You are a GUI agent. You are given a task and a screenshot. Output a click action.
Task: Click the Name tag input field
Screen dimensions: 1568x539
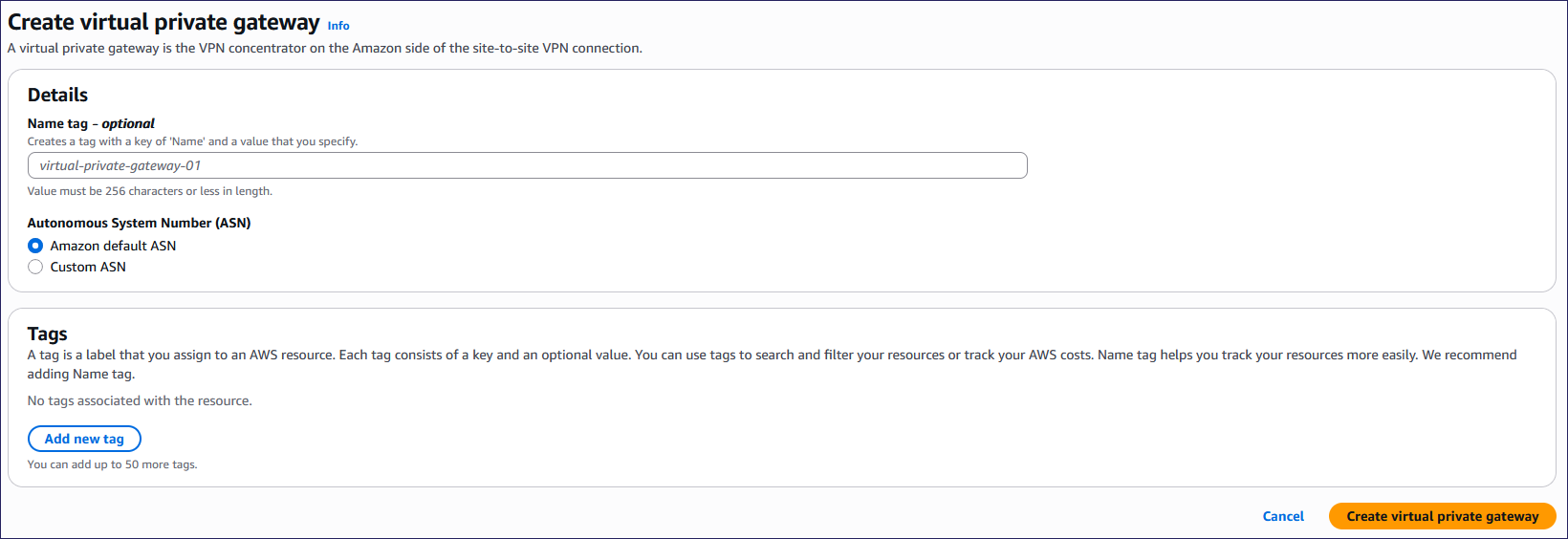pyautogui.click(x=527, y=165)
